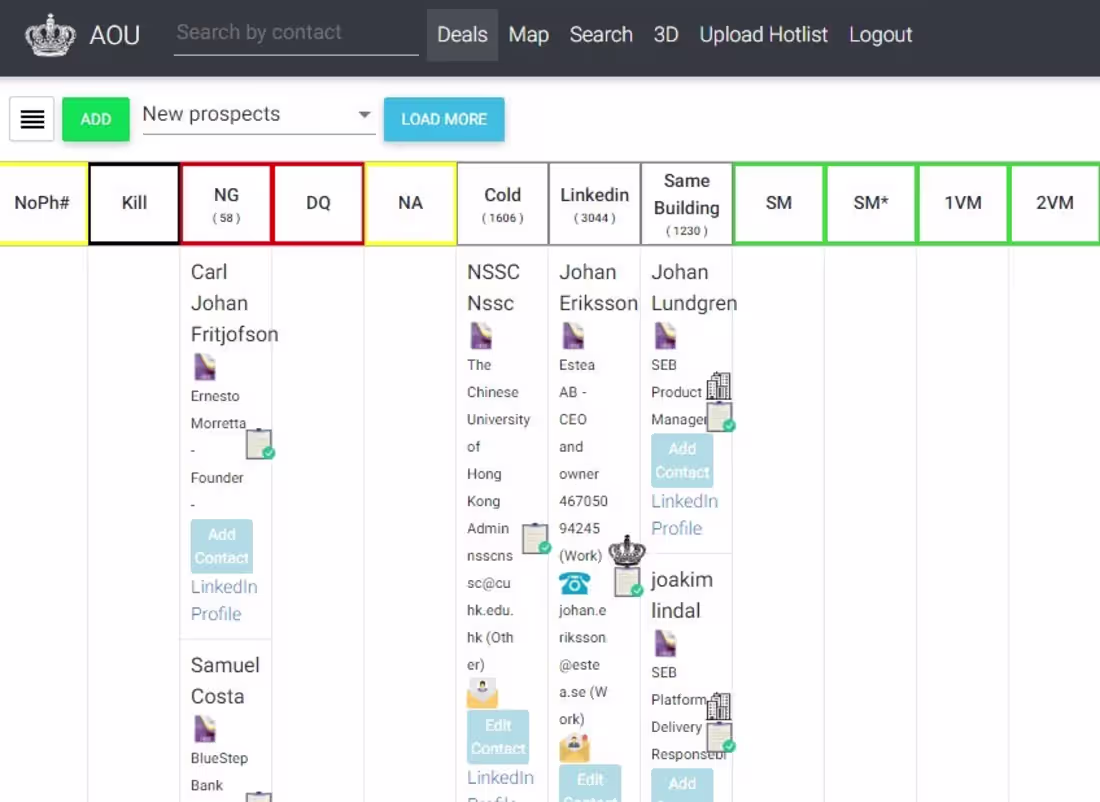Viewport: 1100px width, 802px height.
Task: Click Logout in the navigation bar
Action: pos(880,35)
